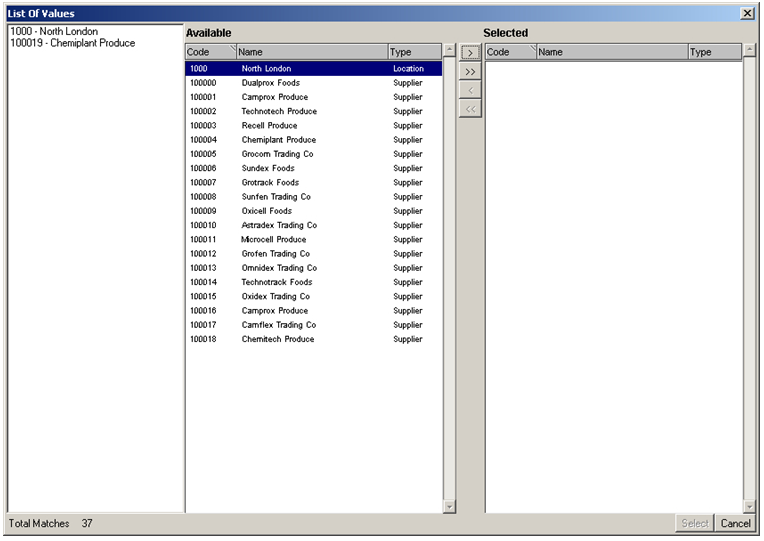
Task: Click the Cancel button
Action: [x=735, y=523]
